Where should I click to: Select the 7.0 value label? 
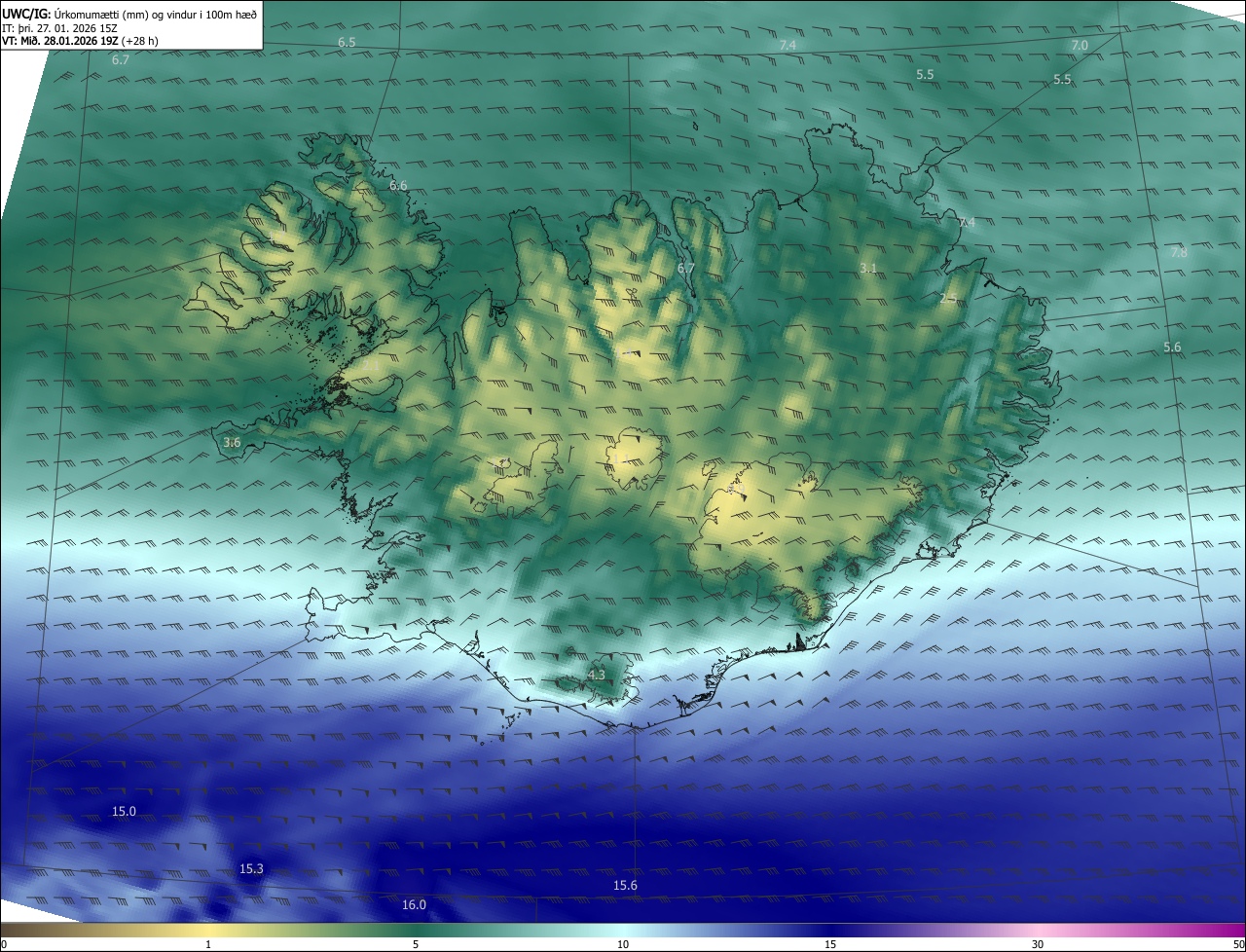1080,46
